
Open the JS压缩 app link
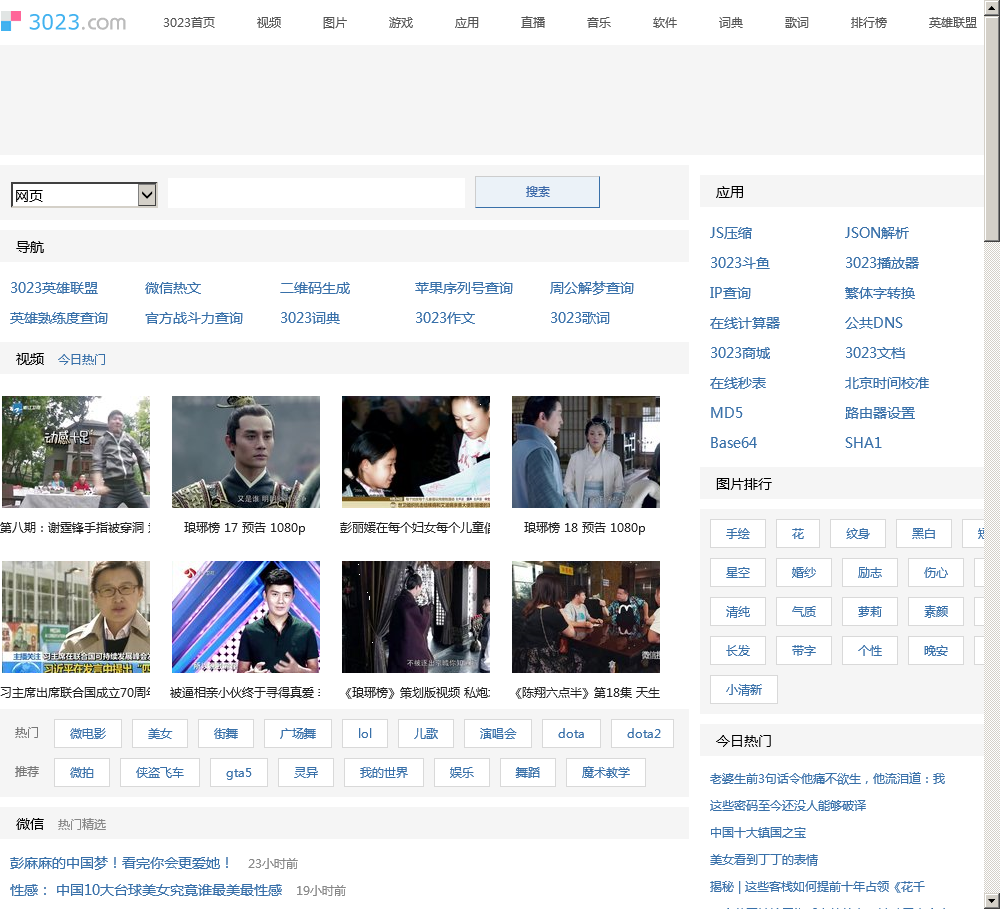[731, 233]
